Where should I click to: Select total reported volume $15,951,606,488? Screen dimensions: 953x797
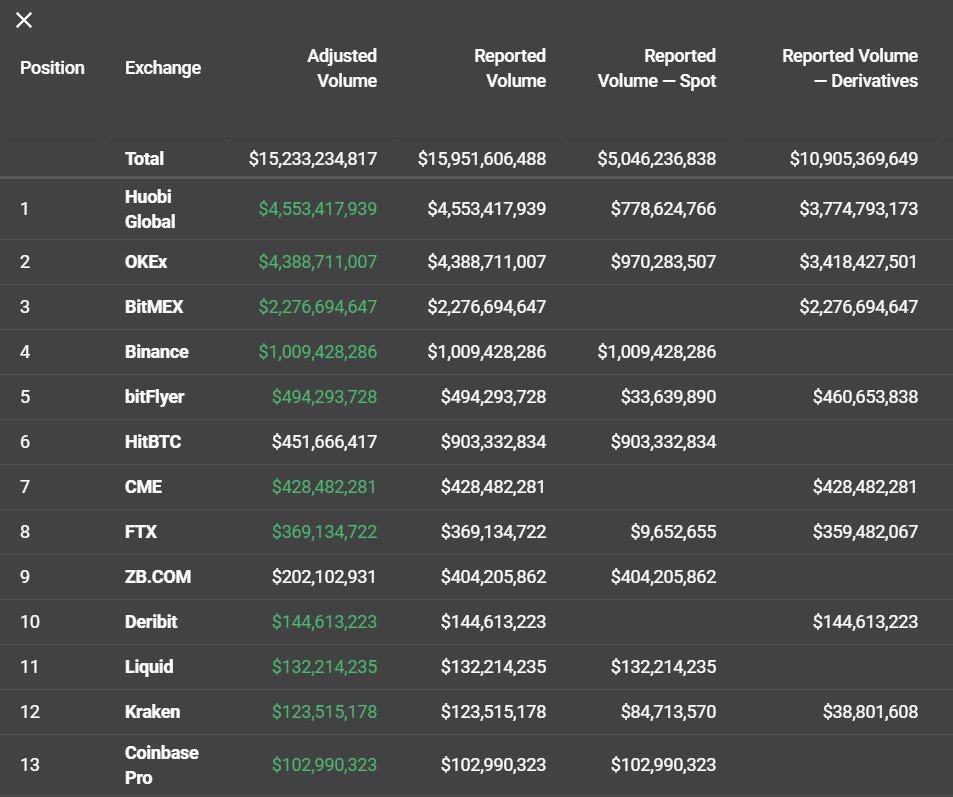pos(482,159)
